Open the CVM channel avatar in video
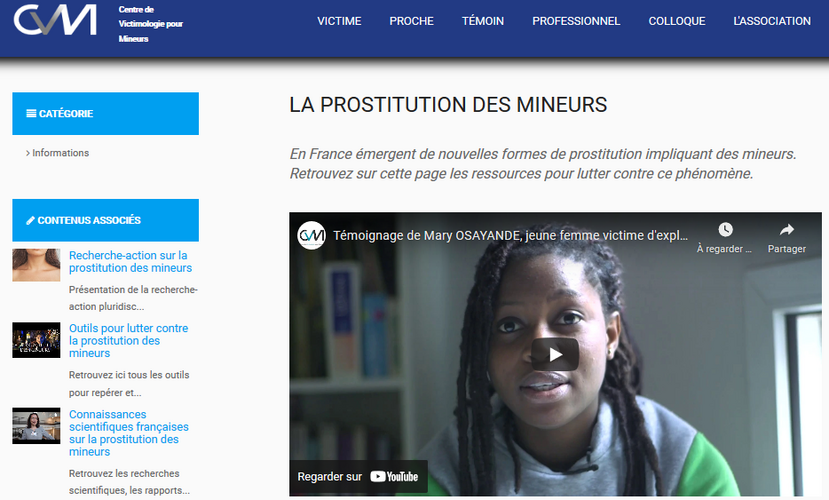The width and height of the screenshot is (829, 500). (x=311, y=235)
